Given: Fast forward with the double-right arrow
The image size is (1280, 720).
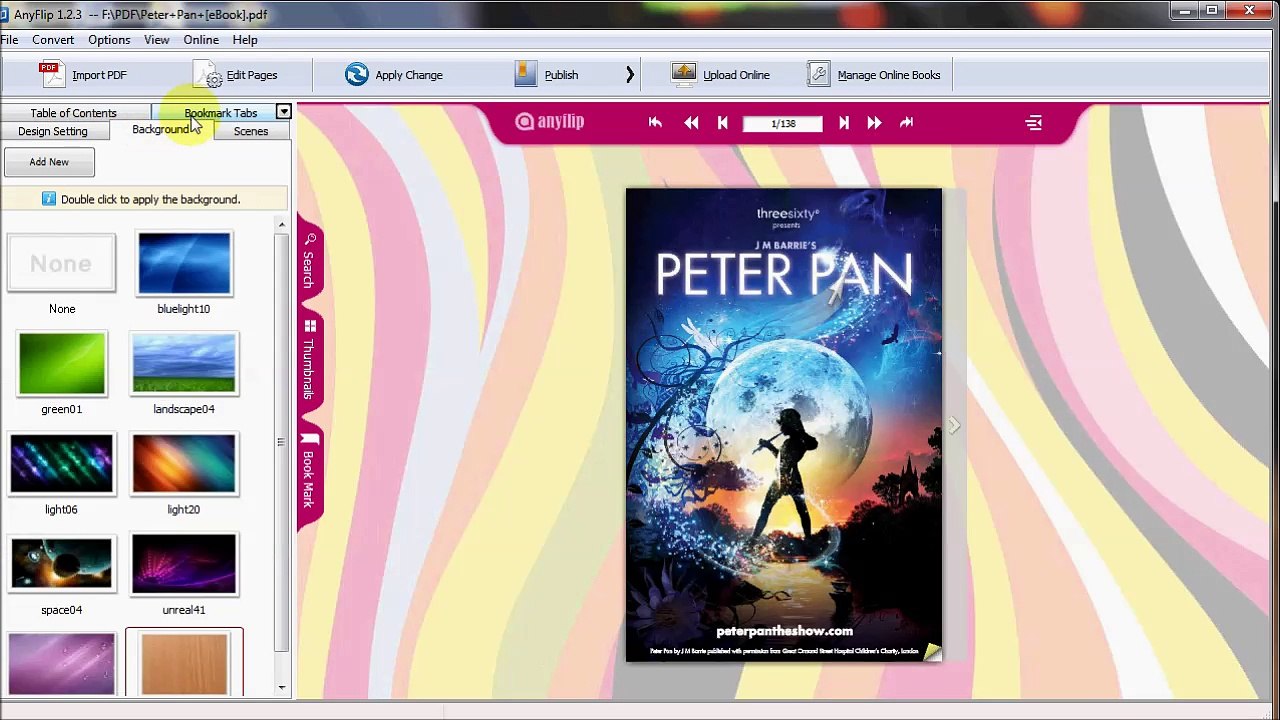Looking at the screenshot, I should click(x=874, y=122).
